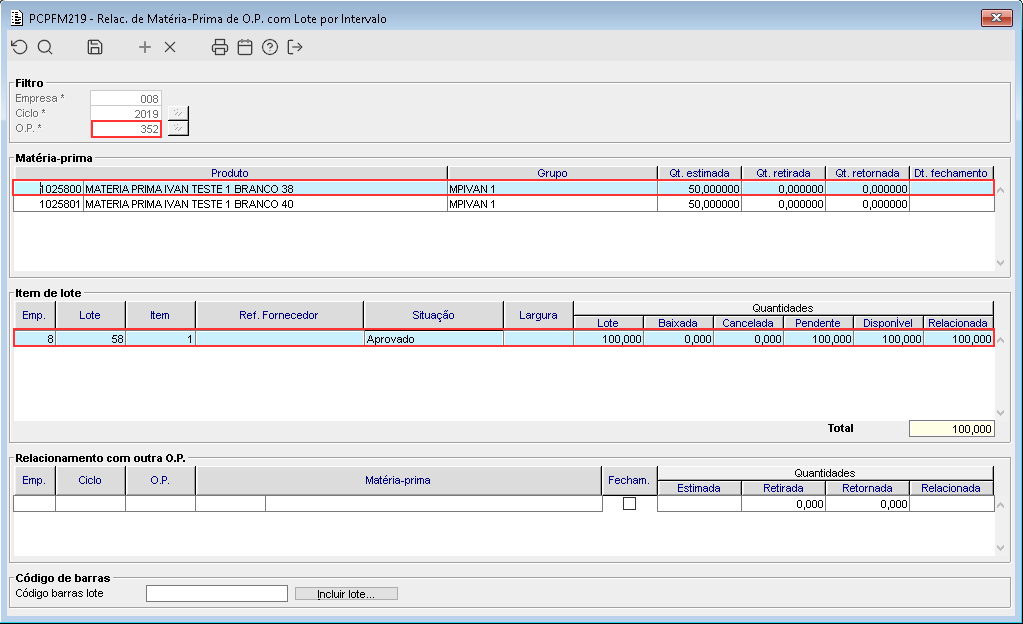
Task: Click the Item de lote scroll down arrow
Action: pos(1001,413)
